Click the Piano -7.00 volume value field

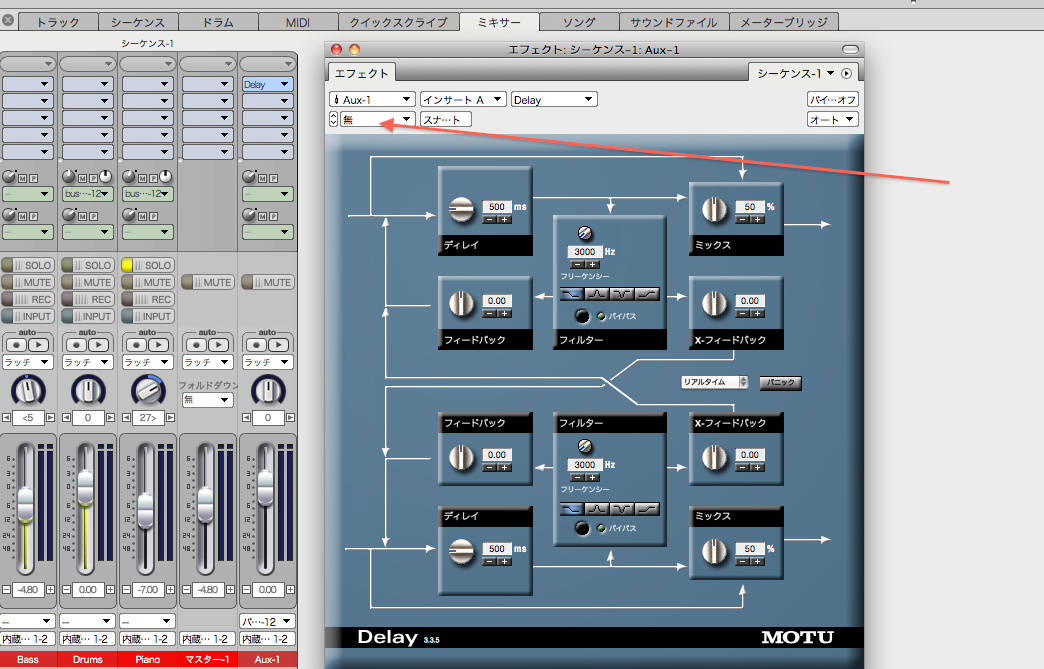tap(147, 590)
